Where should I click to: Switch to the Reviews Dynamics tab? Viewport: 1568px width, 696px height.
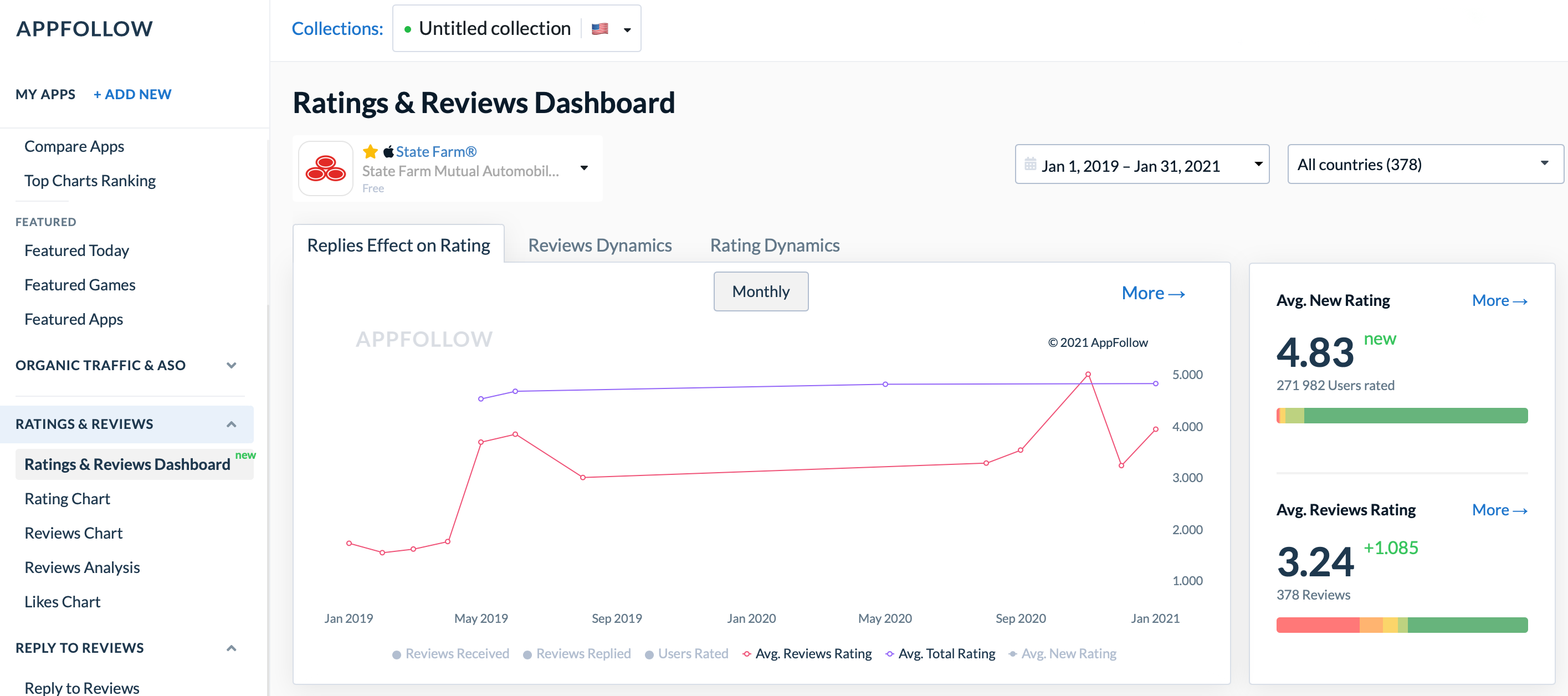coord(599,245)
